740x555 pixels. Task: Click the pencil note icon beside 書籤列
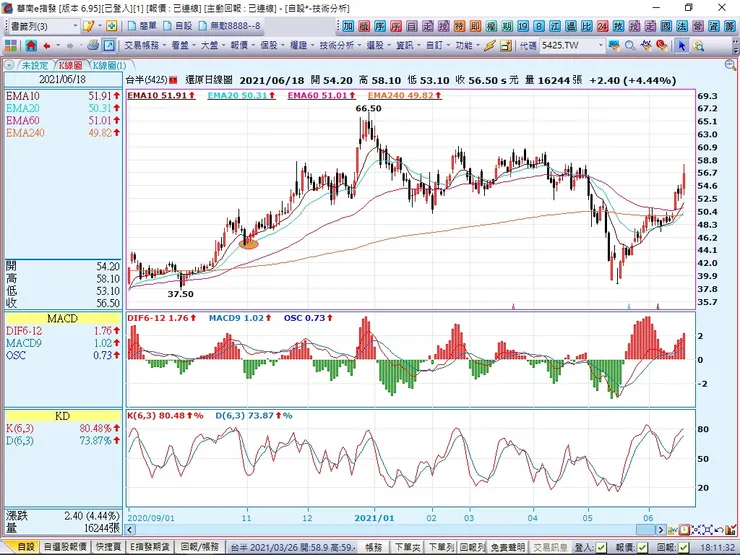[88, 26]
